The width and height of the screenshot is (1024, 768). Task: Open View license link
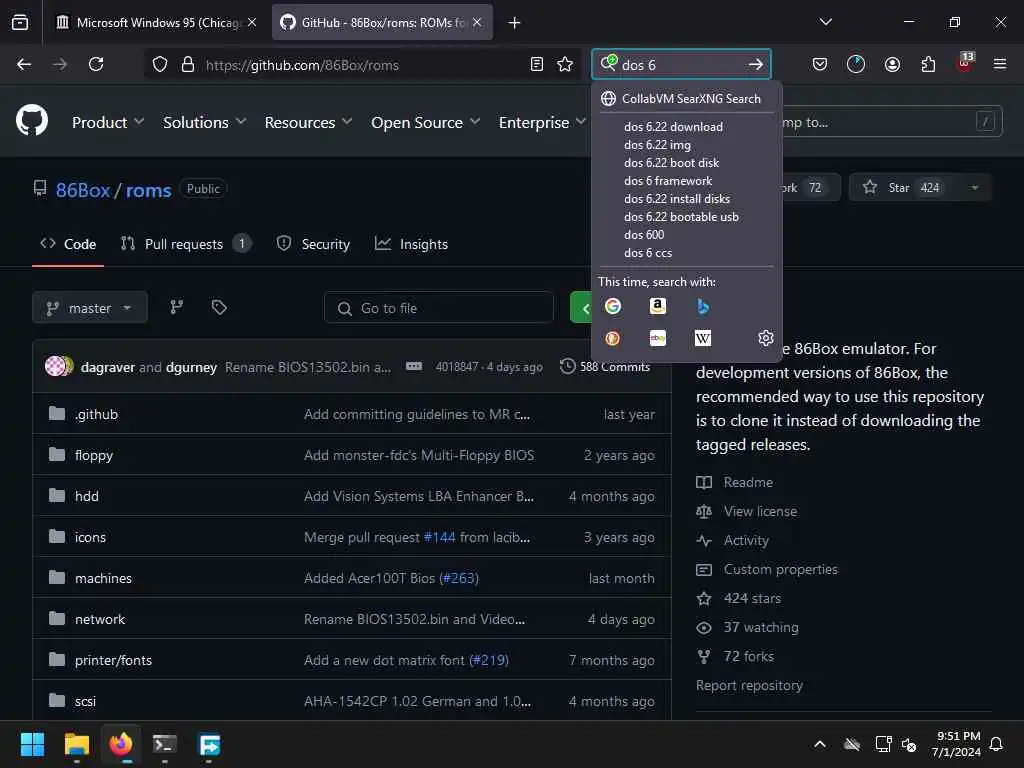coord(760,511)
